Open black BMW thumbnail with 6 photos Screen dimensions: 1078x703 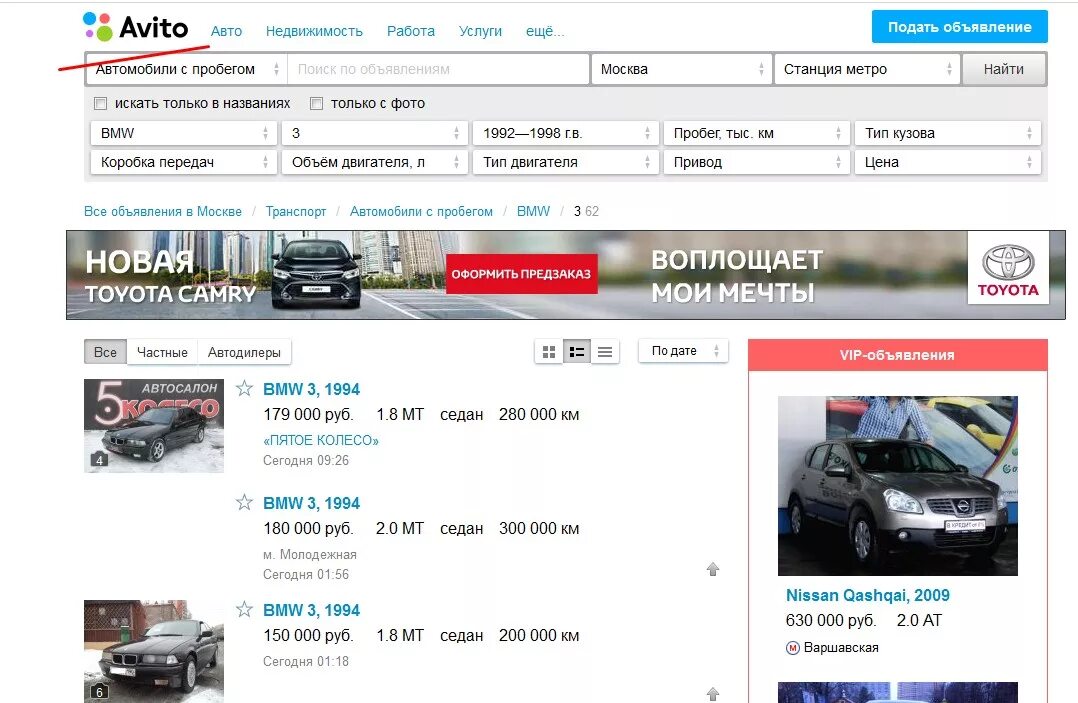154,651
